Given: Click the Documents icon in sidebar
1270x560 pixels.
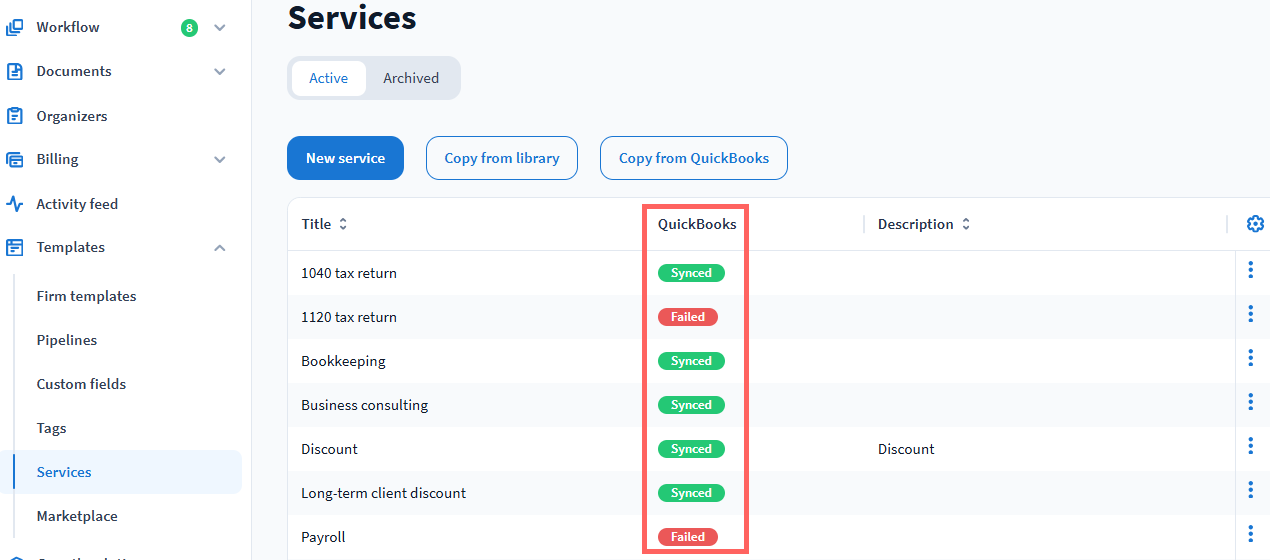Looking at the screenshot, I should tap(14, 71).
